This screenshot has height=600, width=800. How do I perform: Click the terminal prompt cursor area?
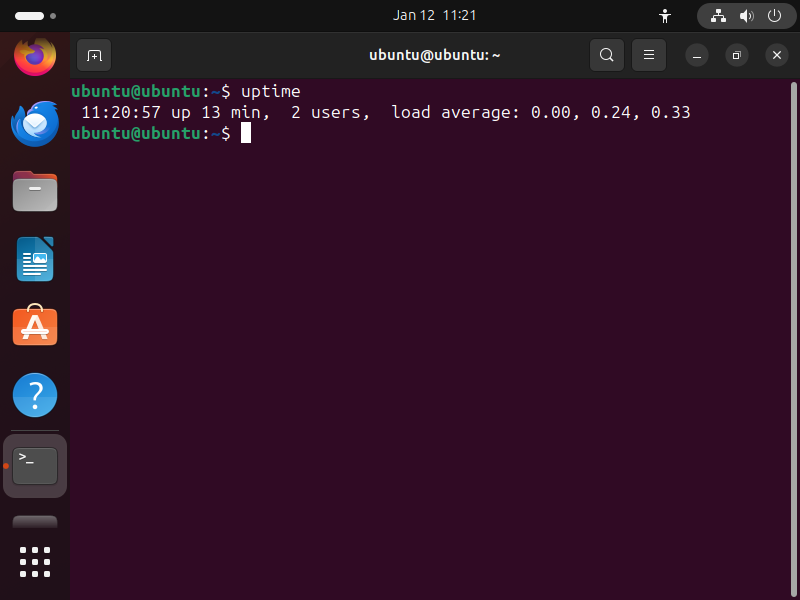(246, 133)
